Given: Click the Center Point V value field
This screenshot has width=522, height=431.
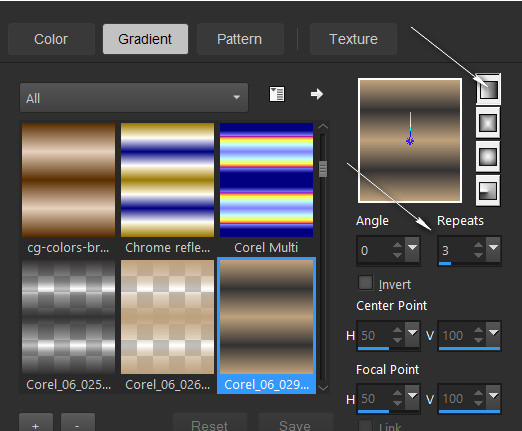Looking at the screenshot, I should 455,335.
